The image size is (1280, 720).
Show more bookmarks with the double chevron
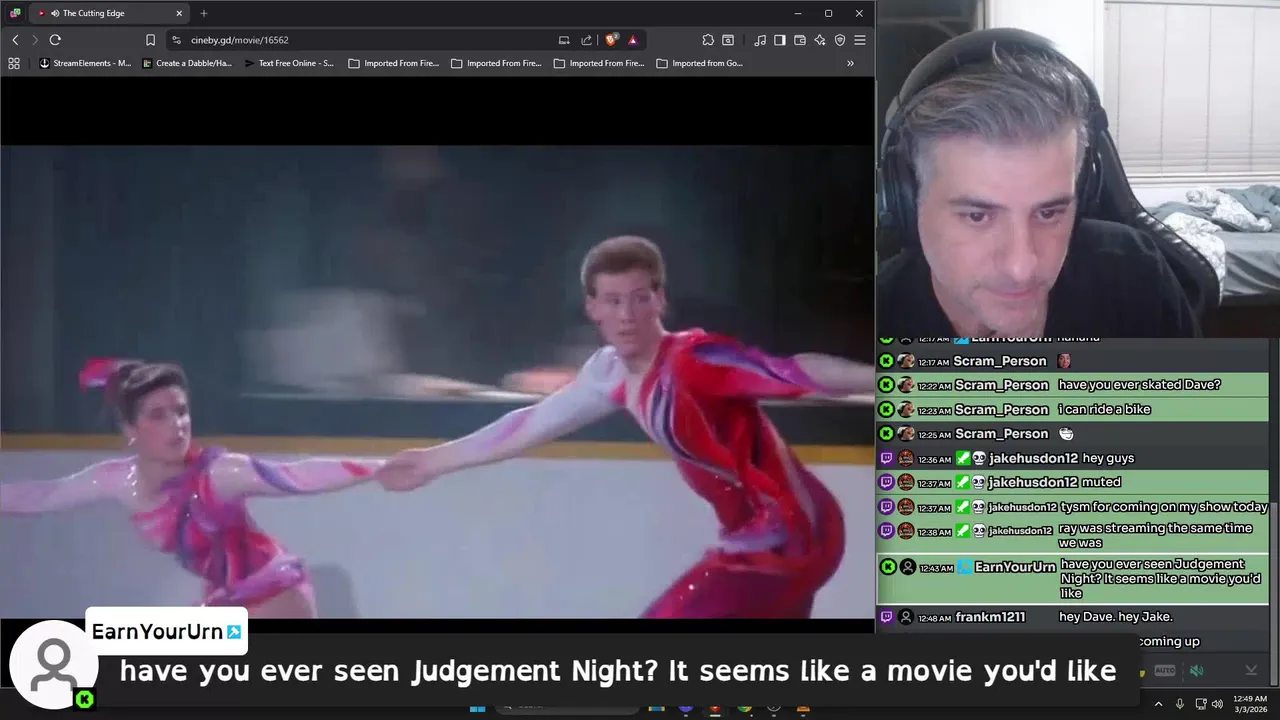(850, 63)
